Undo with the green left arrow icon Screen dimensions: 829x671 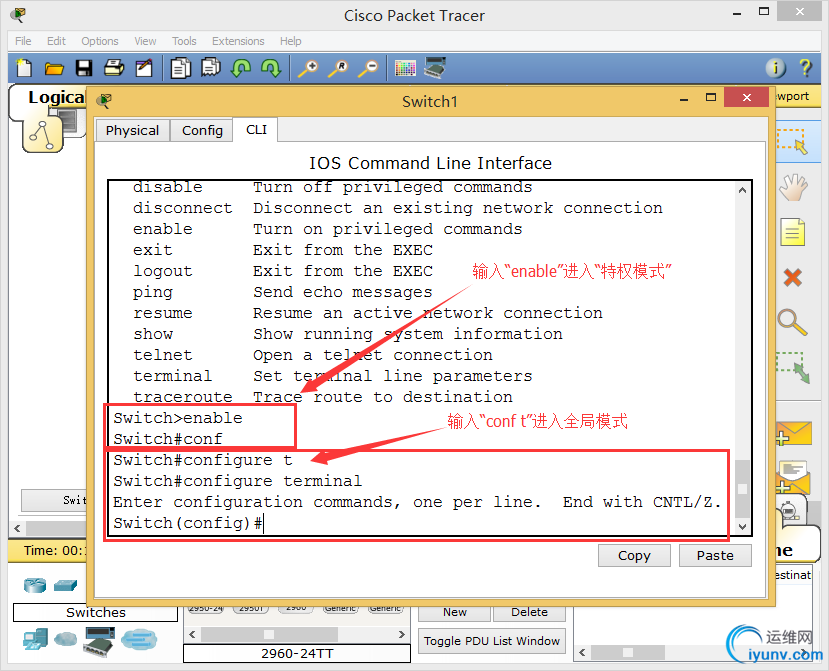pos(242,68)
